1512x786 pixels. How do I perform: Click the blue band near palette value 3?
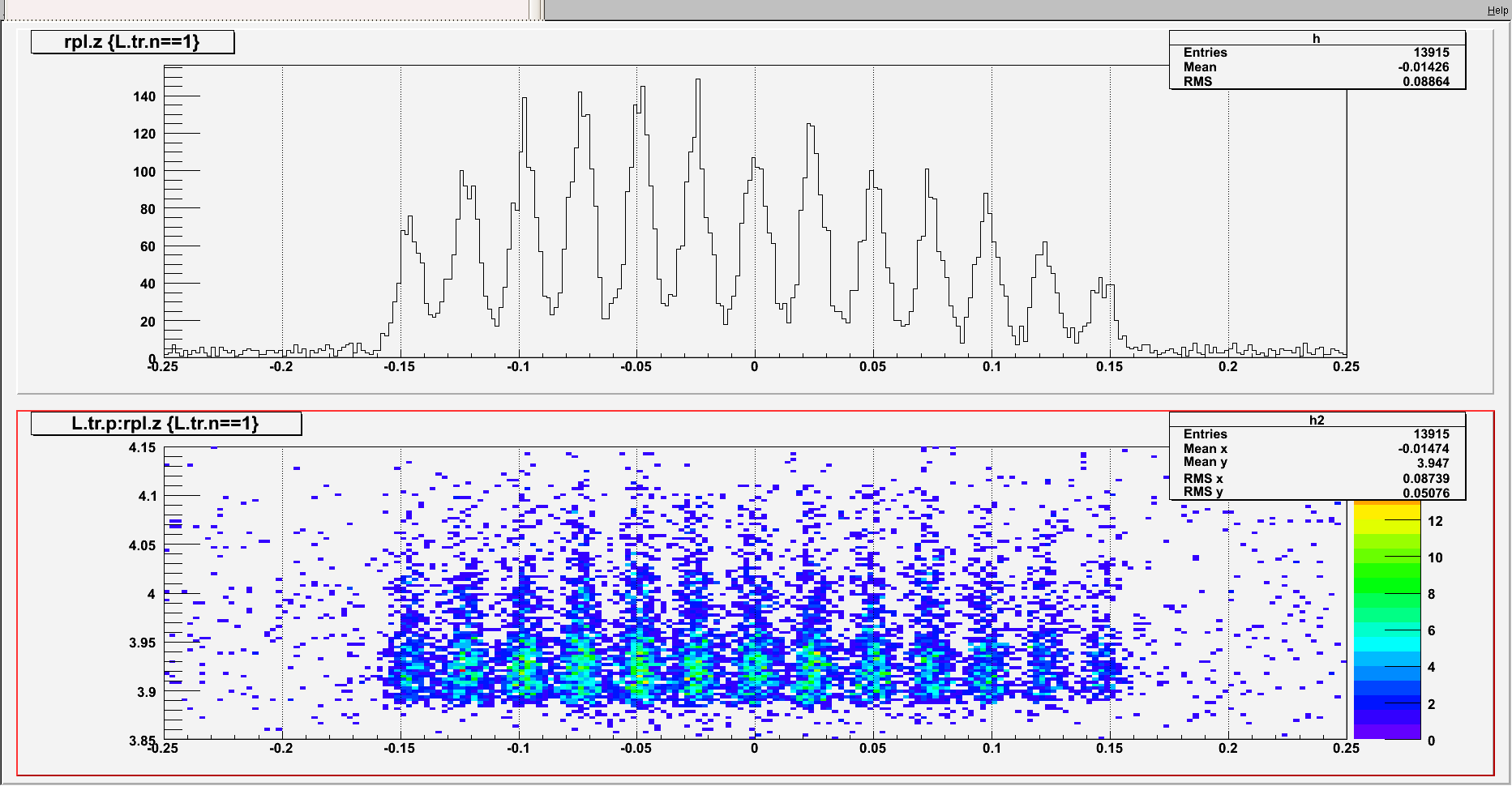click(x=1387, y=686)
